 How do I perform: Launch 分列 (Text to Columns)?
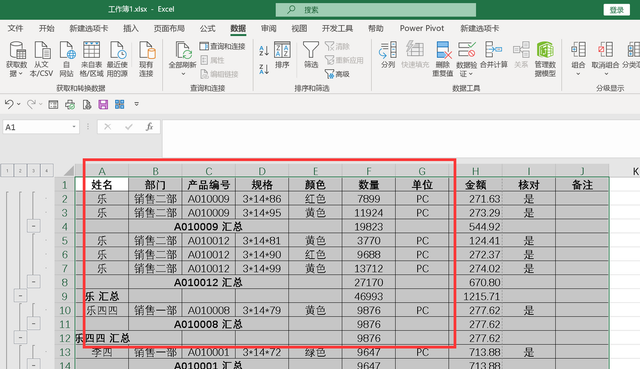388,55
